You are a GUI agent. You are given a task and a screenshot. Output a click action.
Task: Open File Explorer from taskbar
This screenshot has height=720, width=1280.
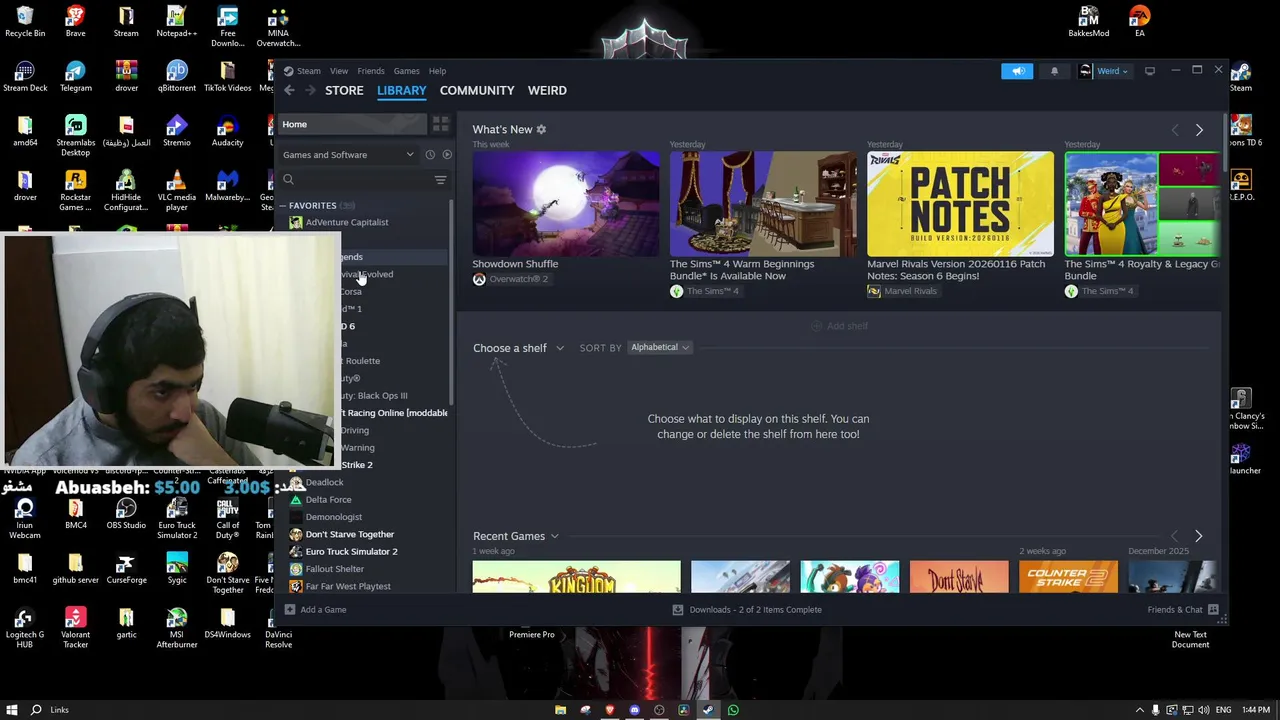point(560,710)
